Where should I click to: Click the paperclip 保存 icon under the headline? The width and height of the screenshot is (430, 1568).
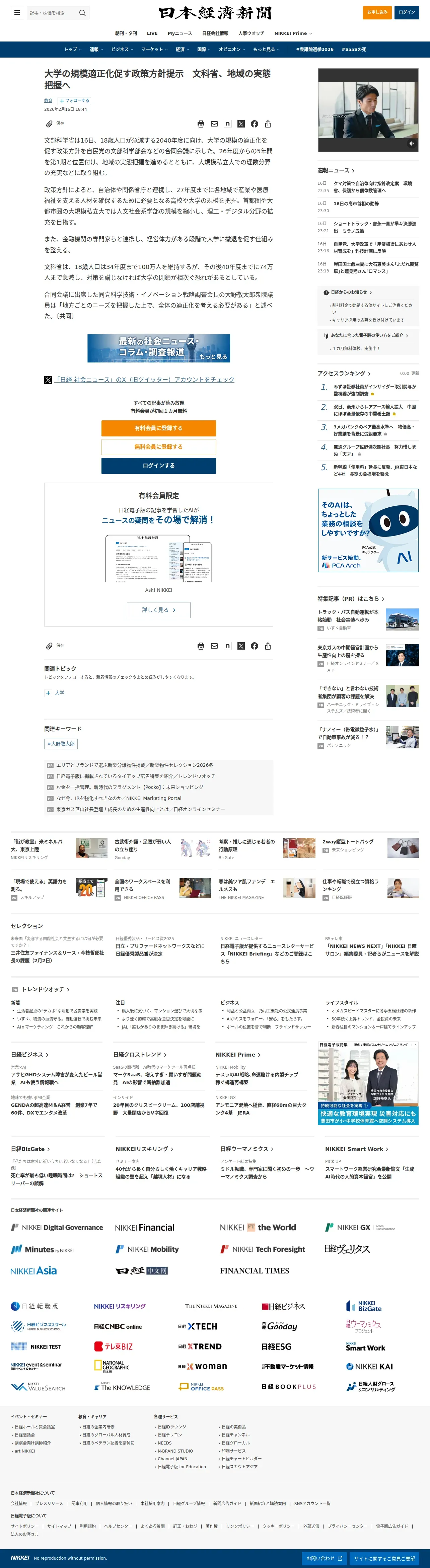pos(49,123)
